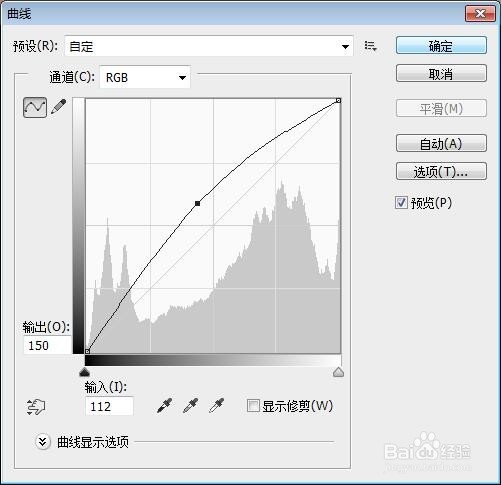Click the black point input slider triangle
This screenshot has width=501, height=485.
[85, 372]
